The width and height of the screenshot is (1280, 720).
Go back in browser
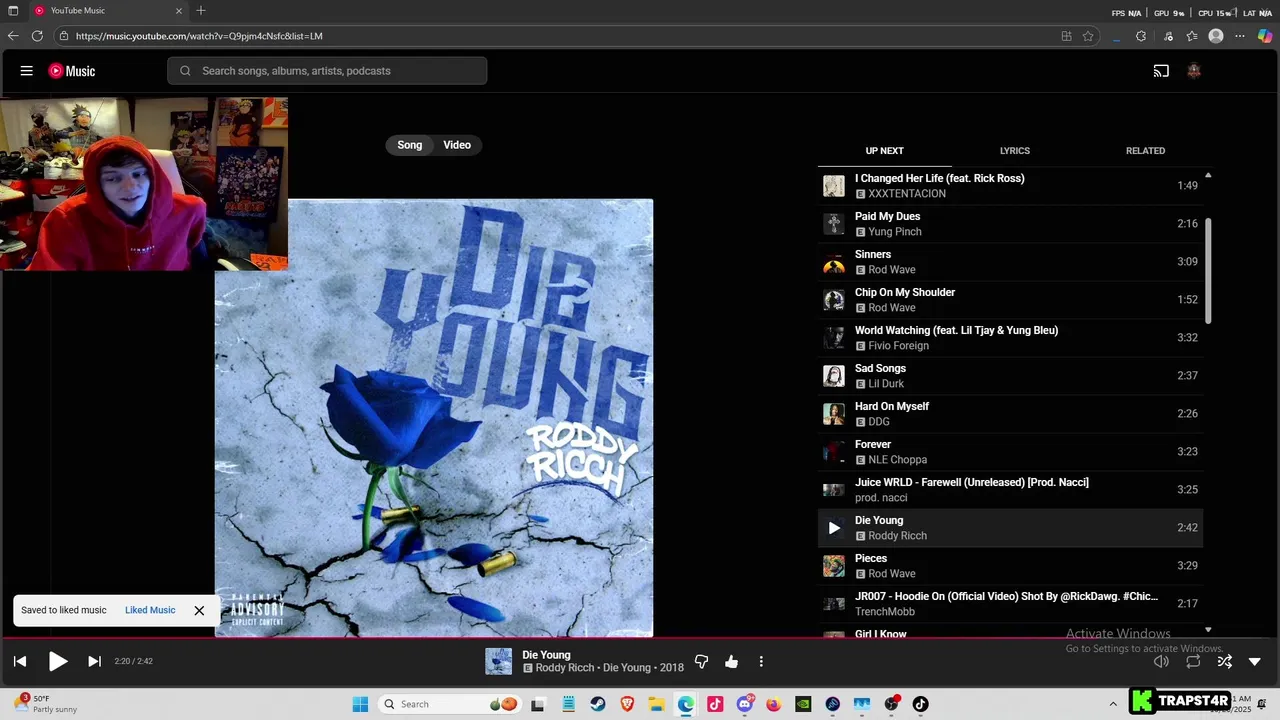13,36
